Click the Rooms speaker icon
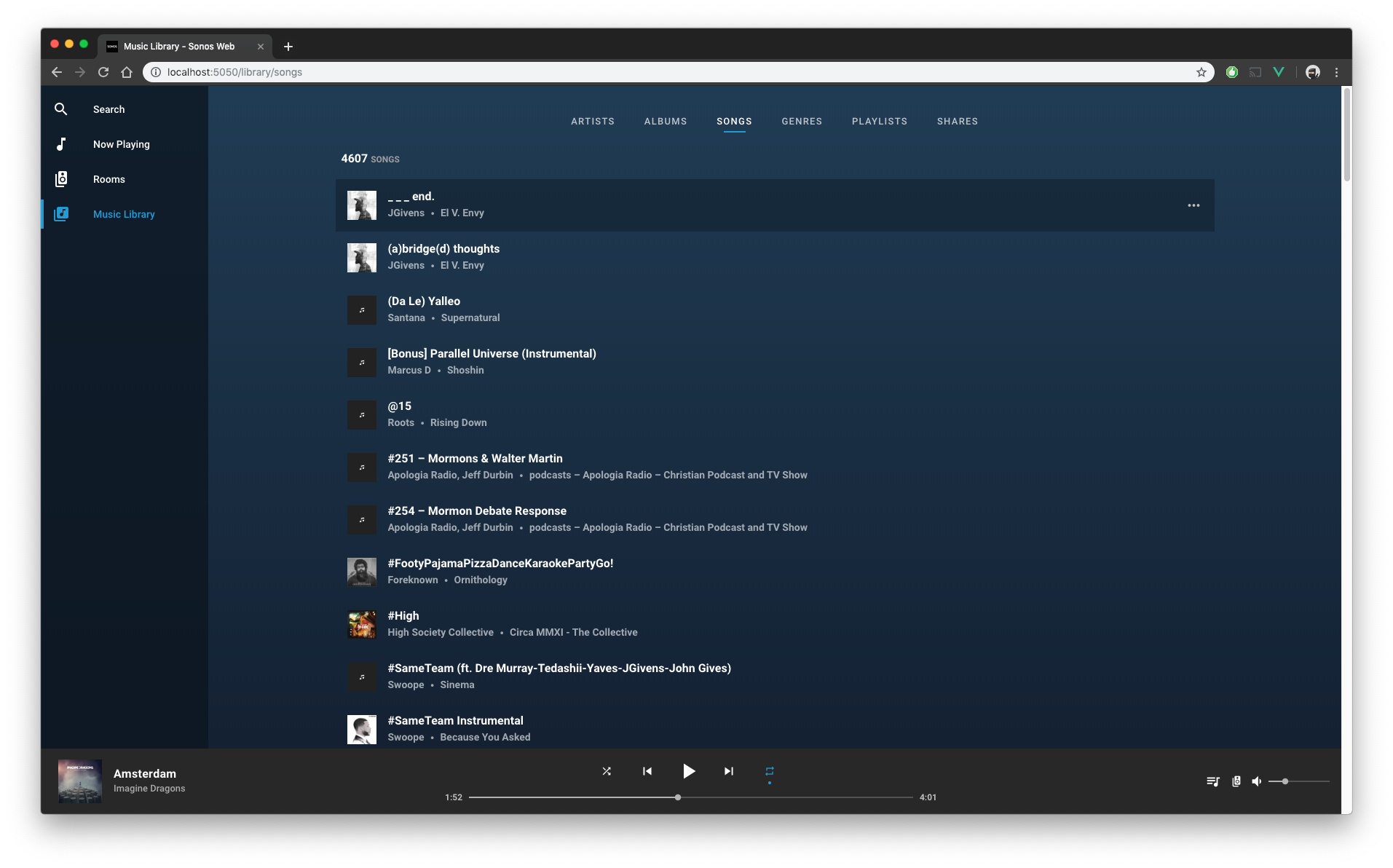The width and height of the screenshot is (1393, 868). point(61,179)
